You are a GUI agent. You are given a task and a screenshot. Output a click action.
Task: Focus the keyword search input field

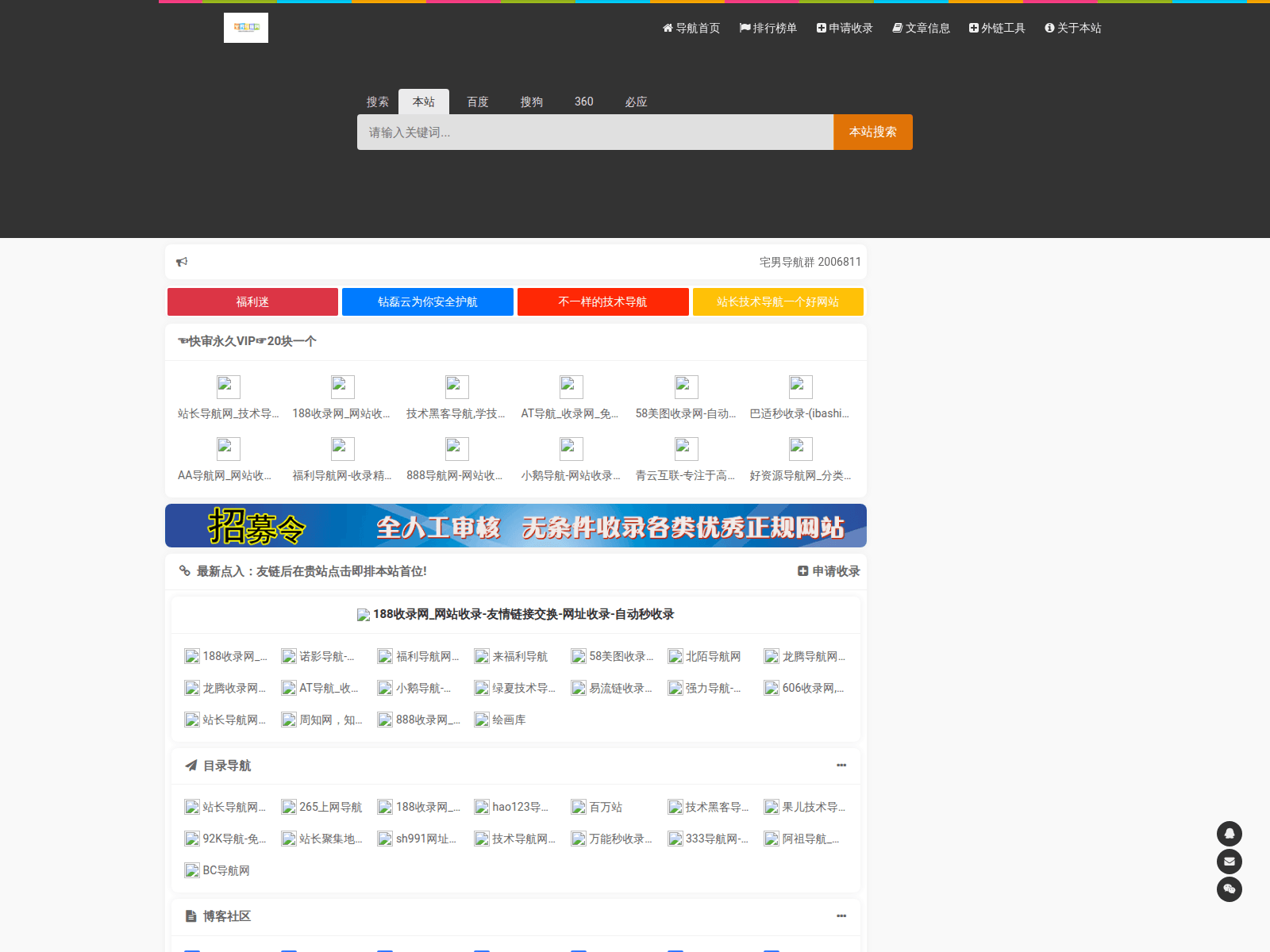point(595,132)
